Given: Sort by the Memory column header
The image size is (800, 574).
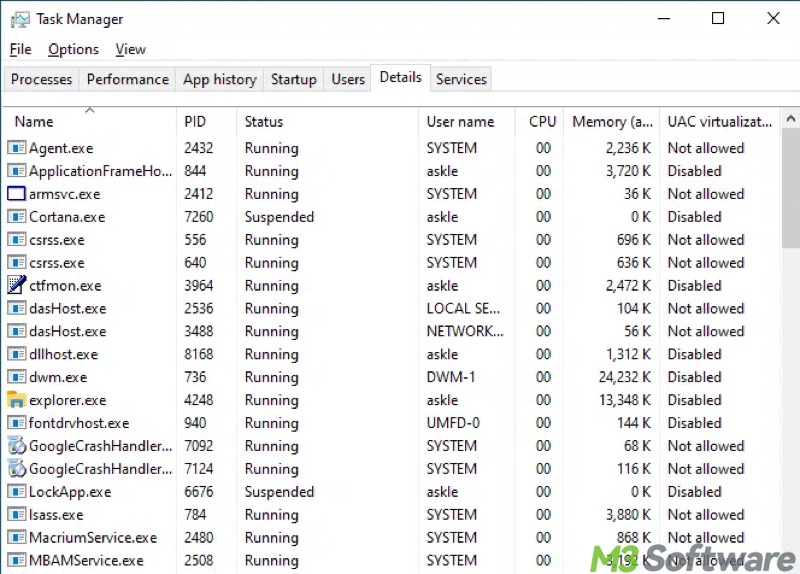Looking at the screenshot, I should (x=612, y=122).
